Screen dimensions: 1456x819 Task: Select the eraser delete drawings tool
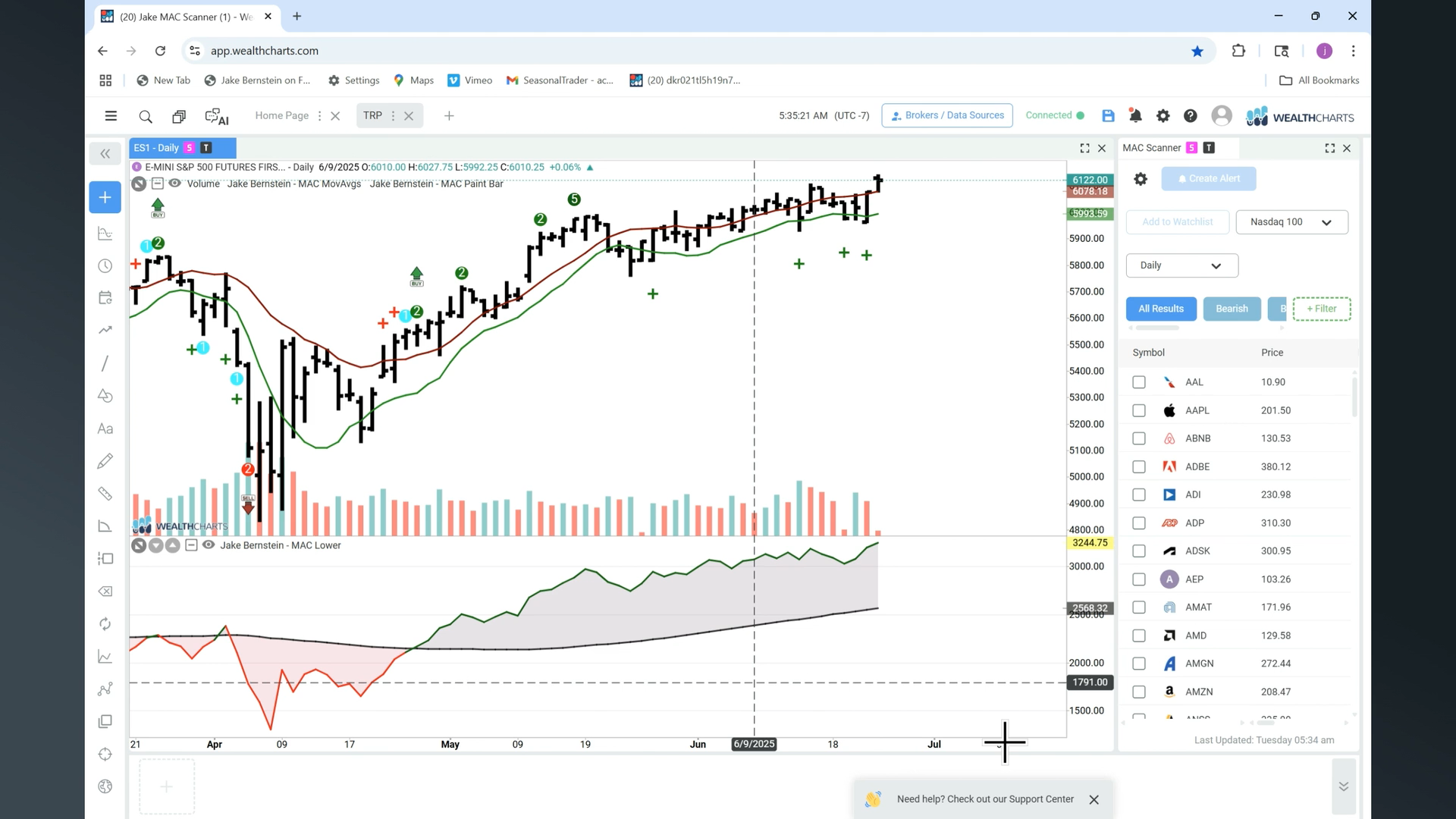point(105,591)
